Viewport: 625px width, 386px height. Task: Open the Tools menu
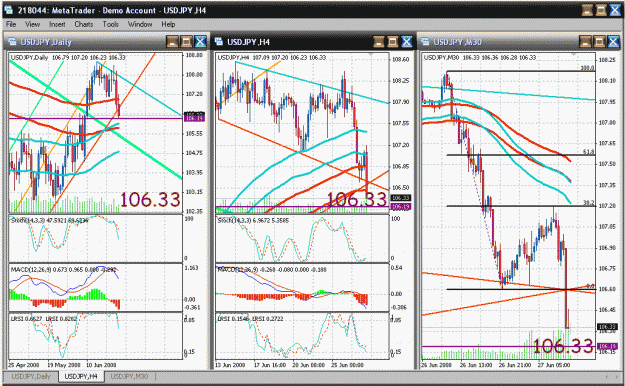click(110, 24)
